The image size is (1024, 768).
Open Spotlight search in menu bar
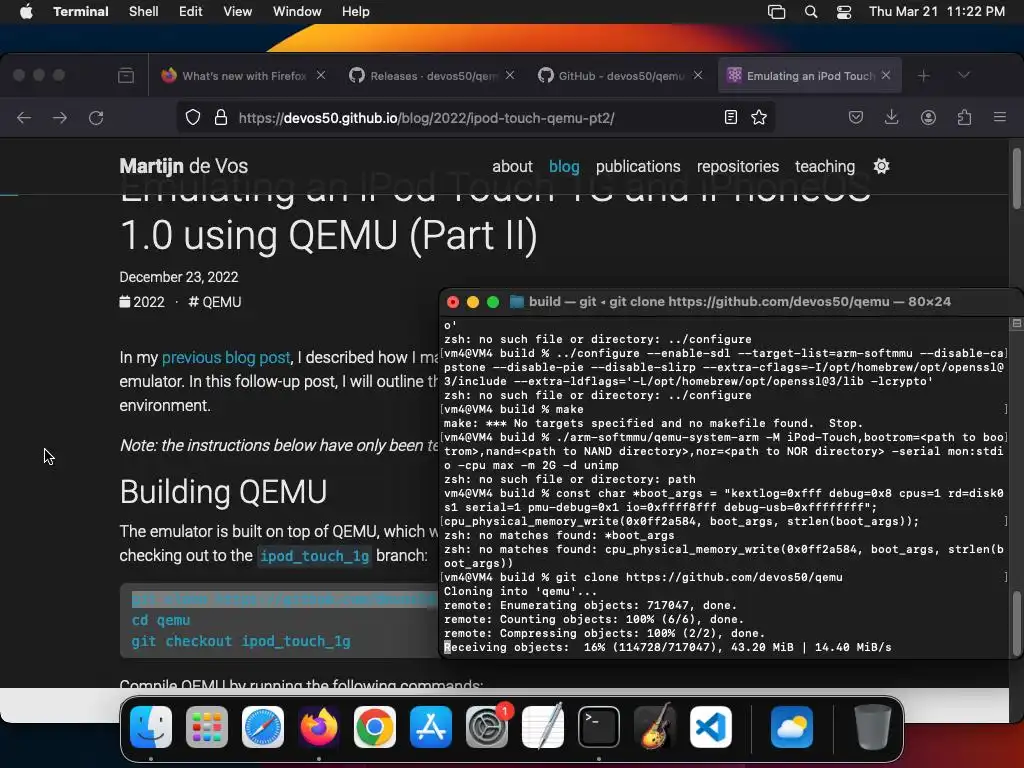(x=810, y=11)
